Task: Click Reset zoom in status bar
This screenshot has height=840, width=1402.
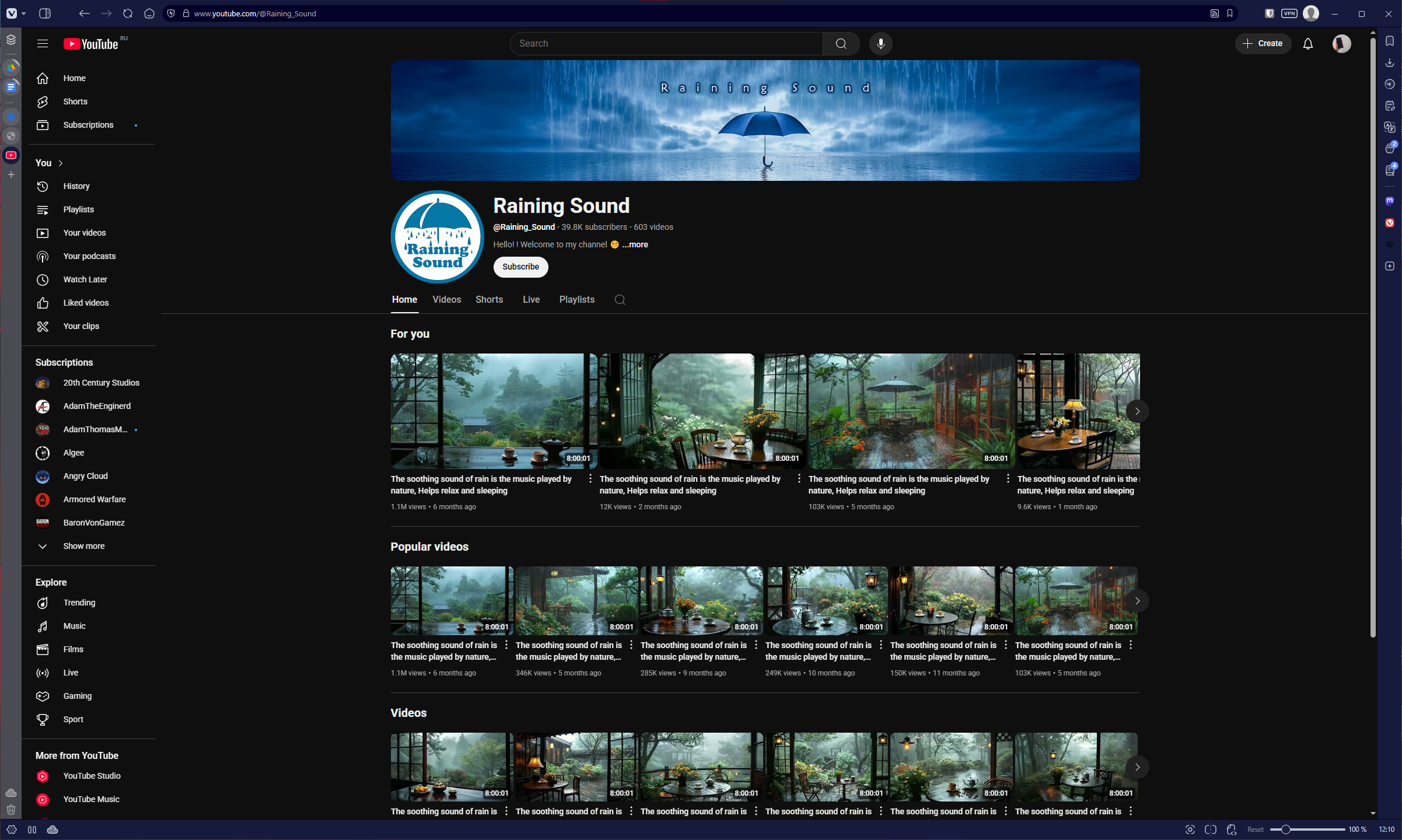Action: click(1255, 829)
